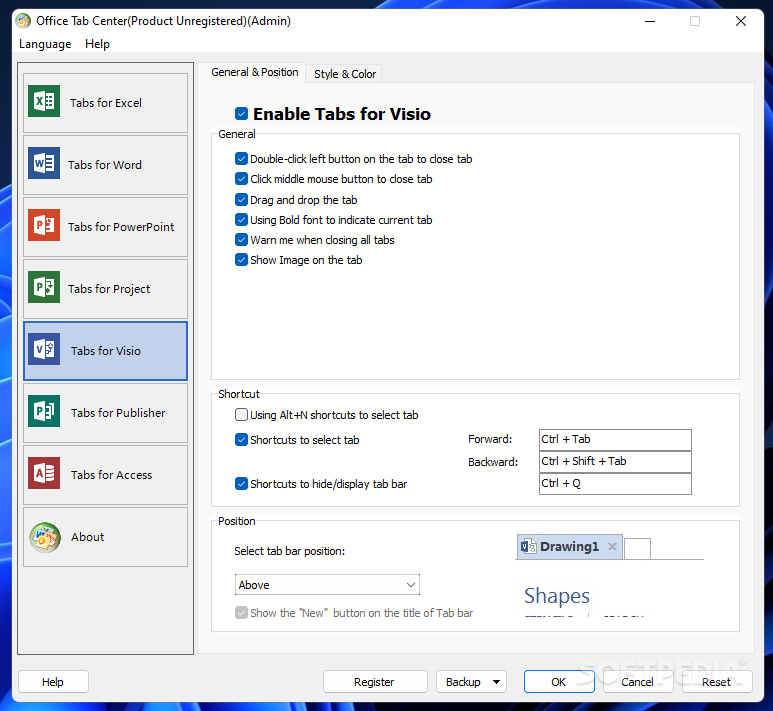Select the Word icon in sidebar

tap(44, 163)
